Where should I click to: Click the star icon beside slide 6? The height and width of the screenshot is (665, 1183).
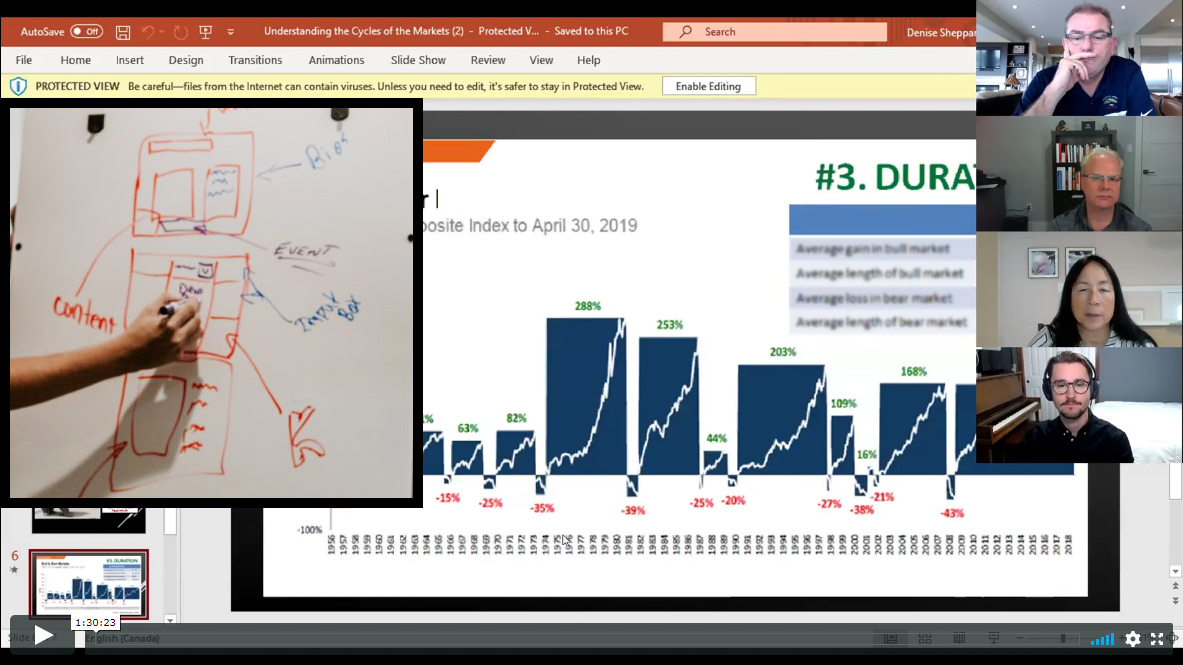point(14,570)
